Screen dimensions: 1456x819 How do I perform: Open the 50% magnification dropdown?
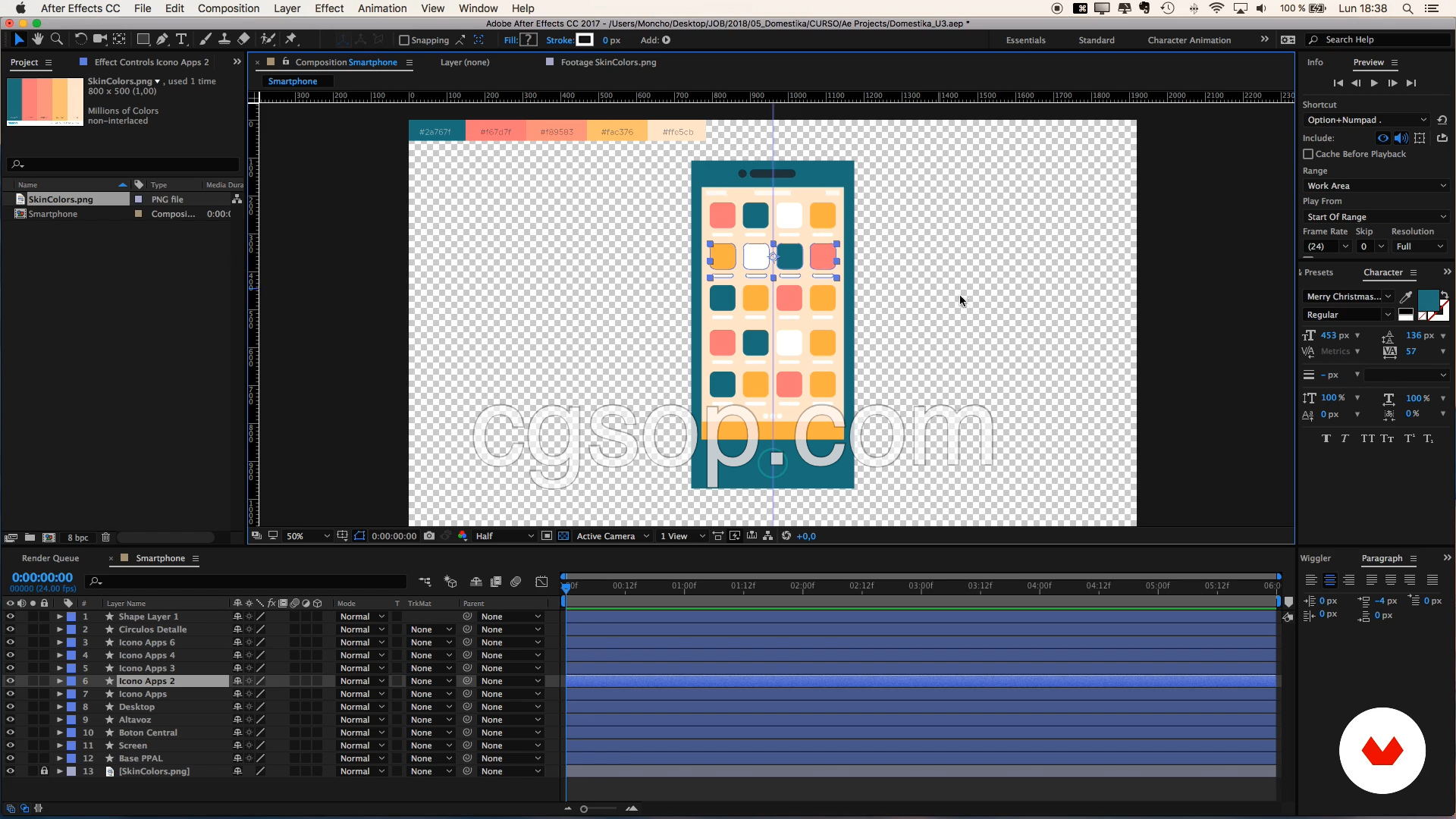tap(307, 536)
